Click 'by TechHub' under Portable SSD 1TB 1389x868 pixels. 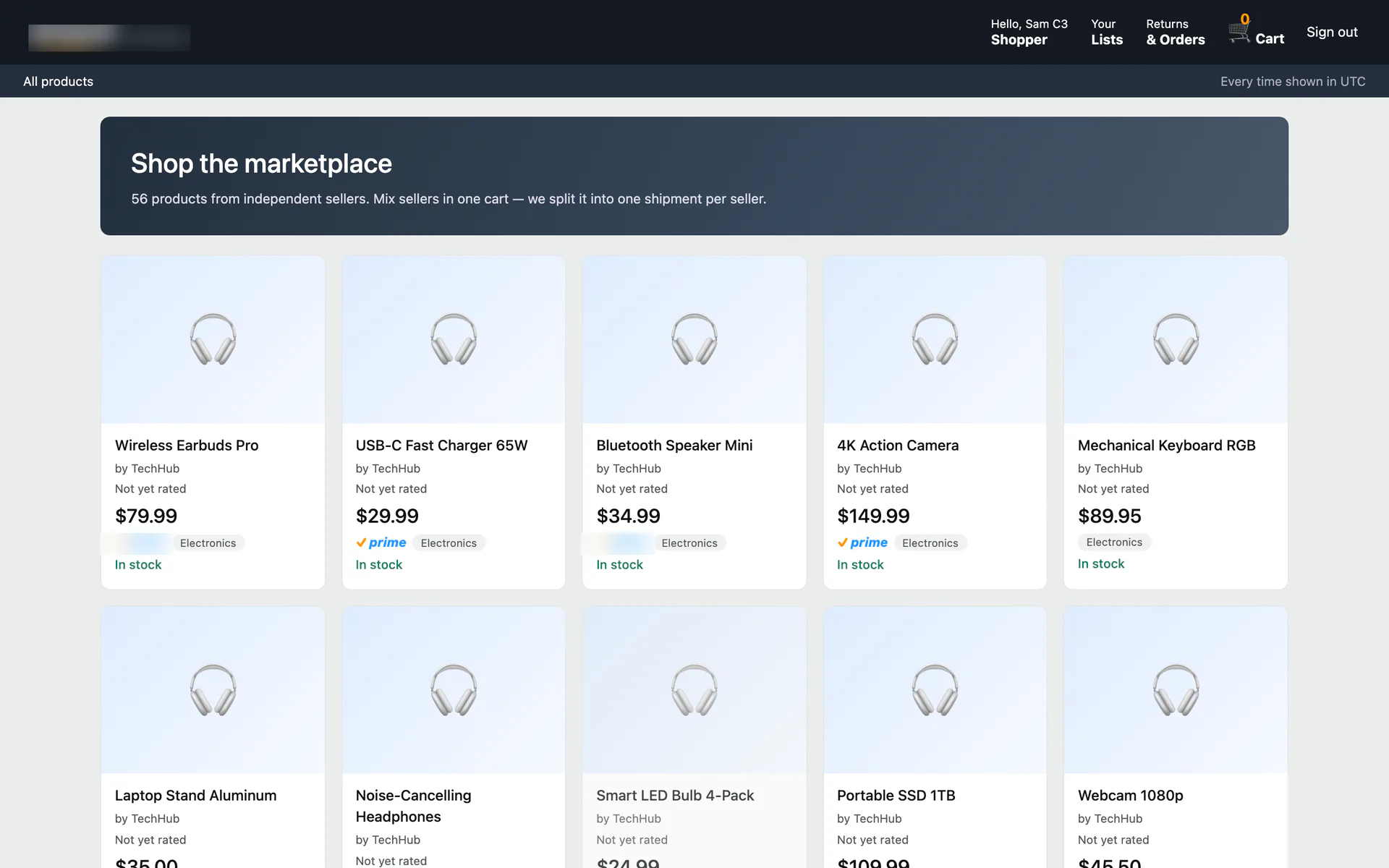(x=869, y=819)
